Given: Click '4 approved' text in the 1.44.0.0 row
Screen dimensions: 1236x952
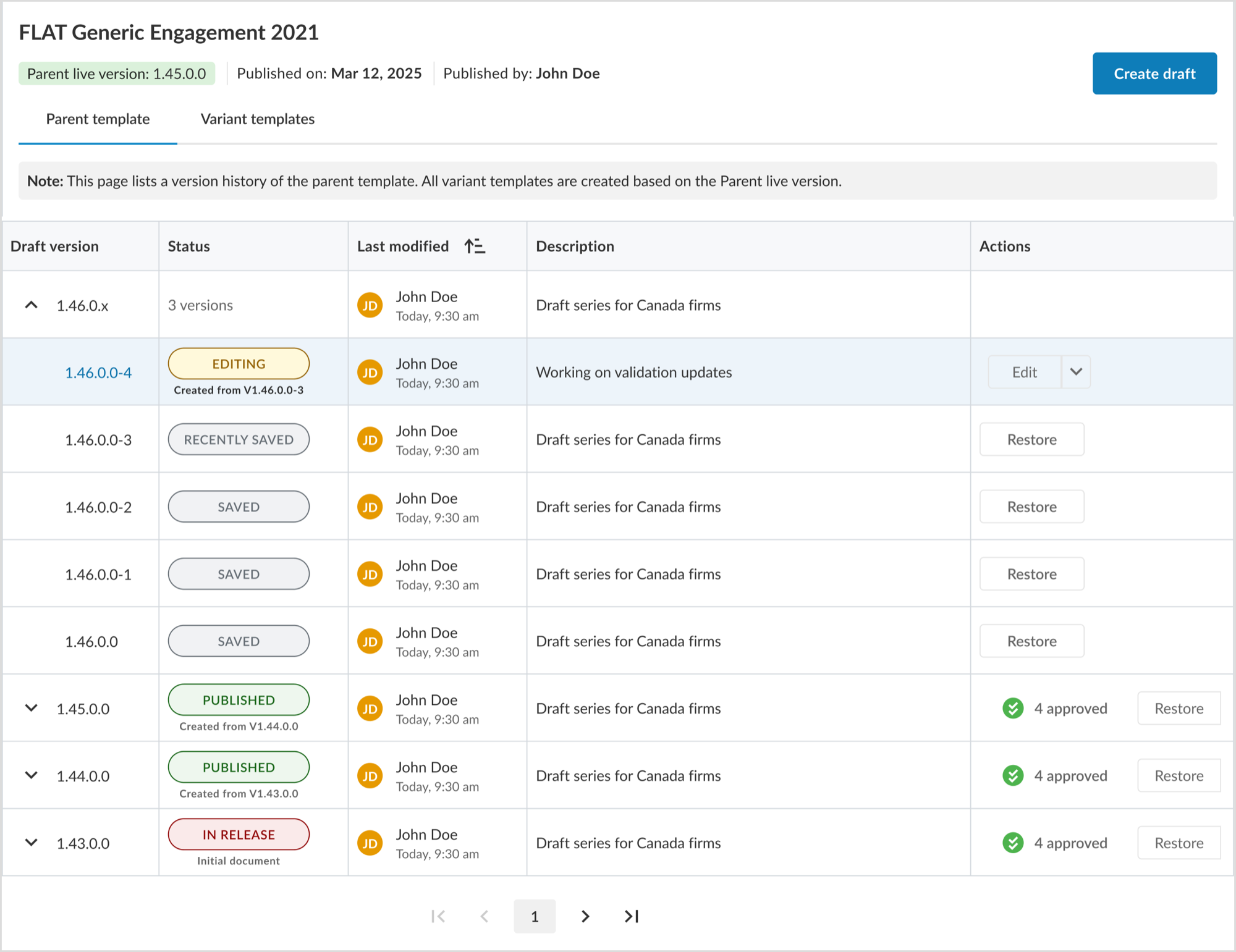Looking at the screenshot, I should (x=1071, y=776).
